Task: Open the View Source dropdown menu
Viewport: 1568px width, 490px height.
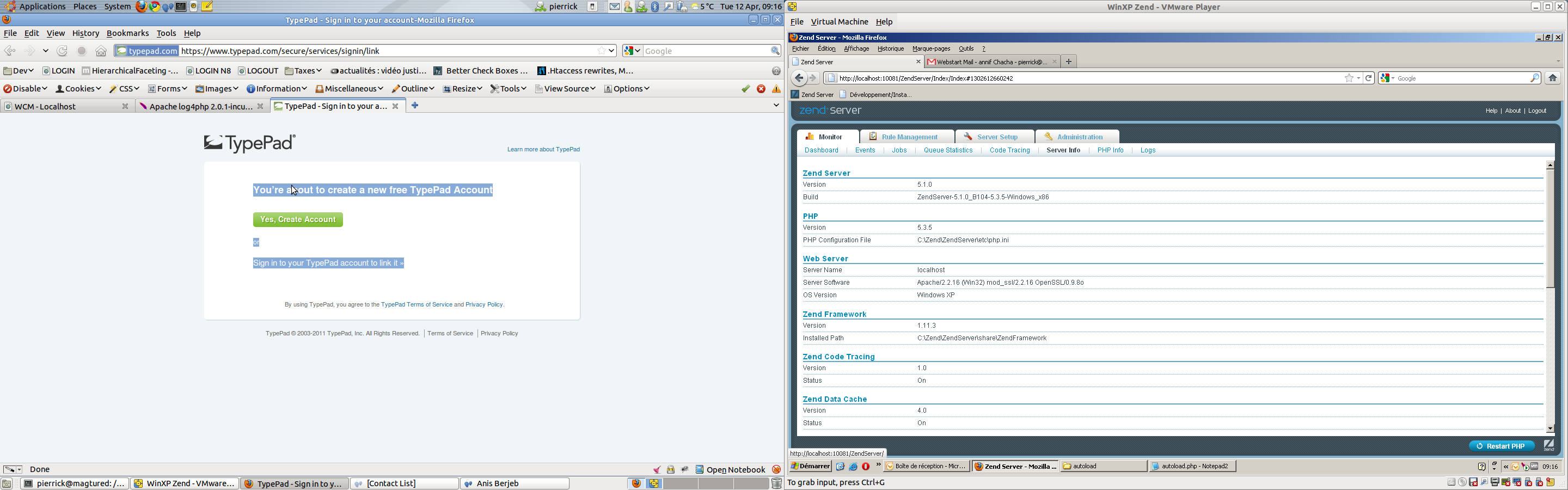Action: pos(565,89)
